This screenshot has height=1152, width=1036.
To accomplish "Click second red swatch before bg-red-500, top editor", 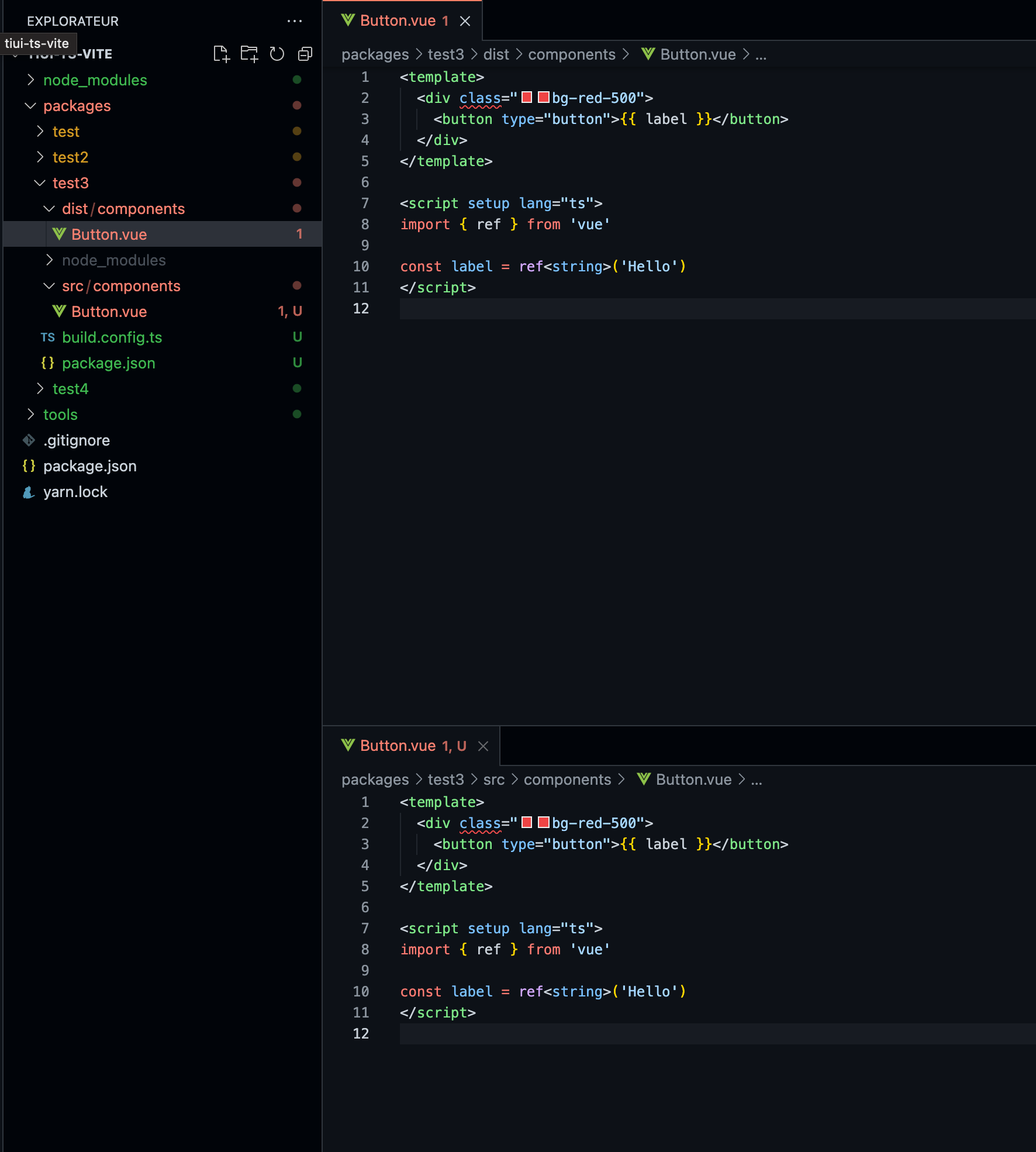I will pyautogui.click(x=543, y=97).
